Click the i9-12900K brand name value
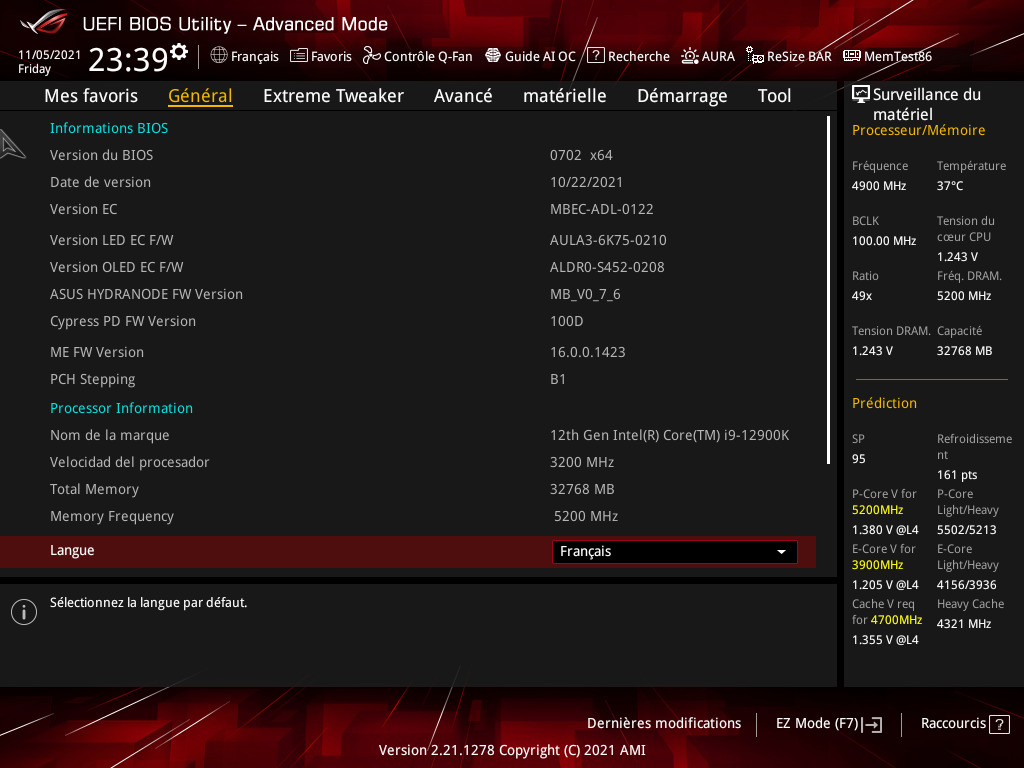The height and width of the screenshot is (768, 1024). (669, 435)
